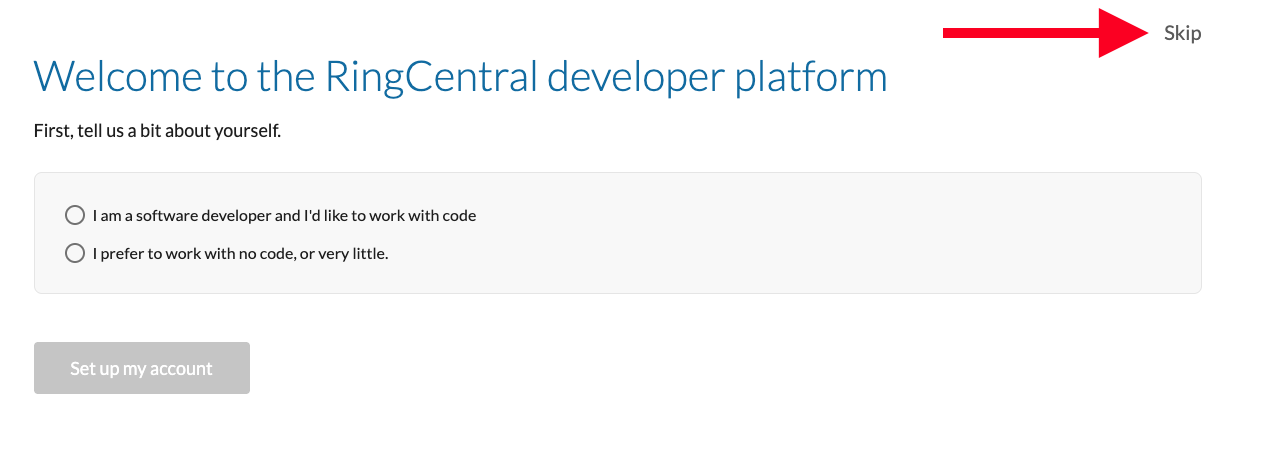Click the word RingCentral in the heading

pyautogui.click(x=430, y=76)
